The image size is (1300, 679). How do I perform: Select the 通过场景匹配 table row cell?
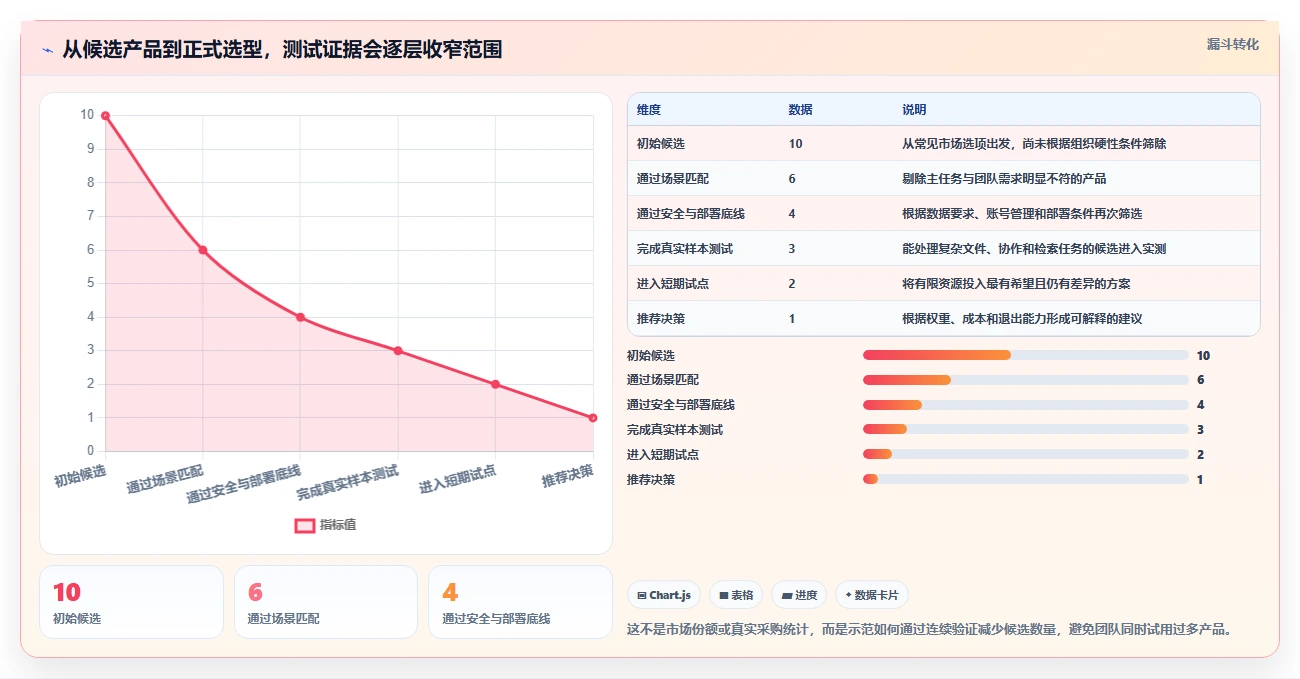(673, 179)
